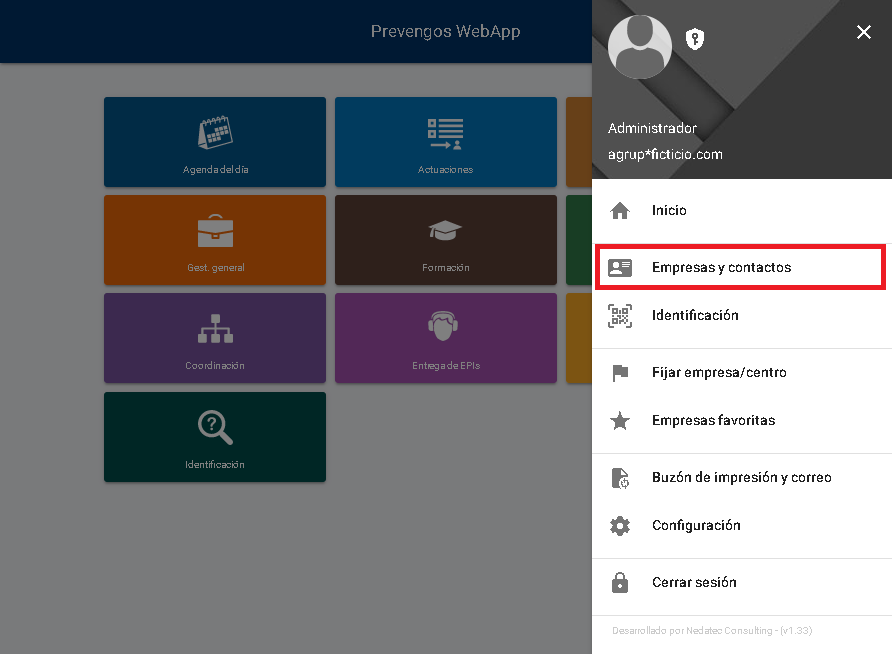
Task: Select Fijar empresa/centro option
Action: [719, 372]
